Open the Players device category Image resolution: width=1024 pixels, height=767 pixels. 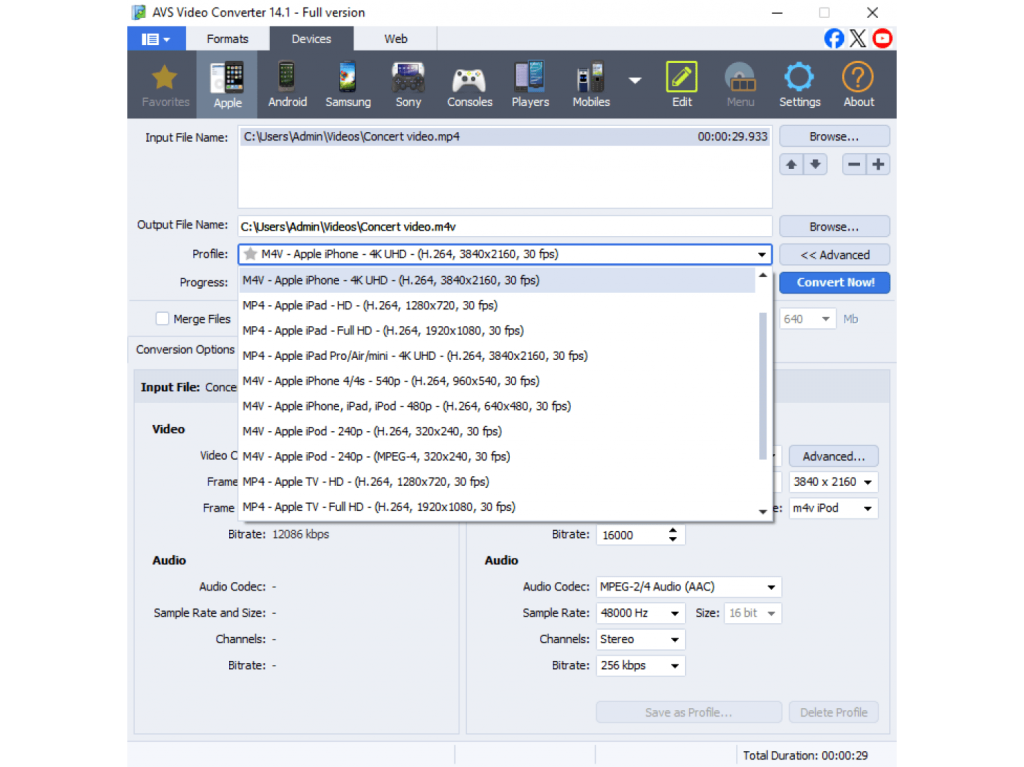click(x=530, y=85)
